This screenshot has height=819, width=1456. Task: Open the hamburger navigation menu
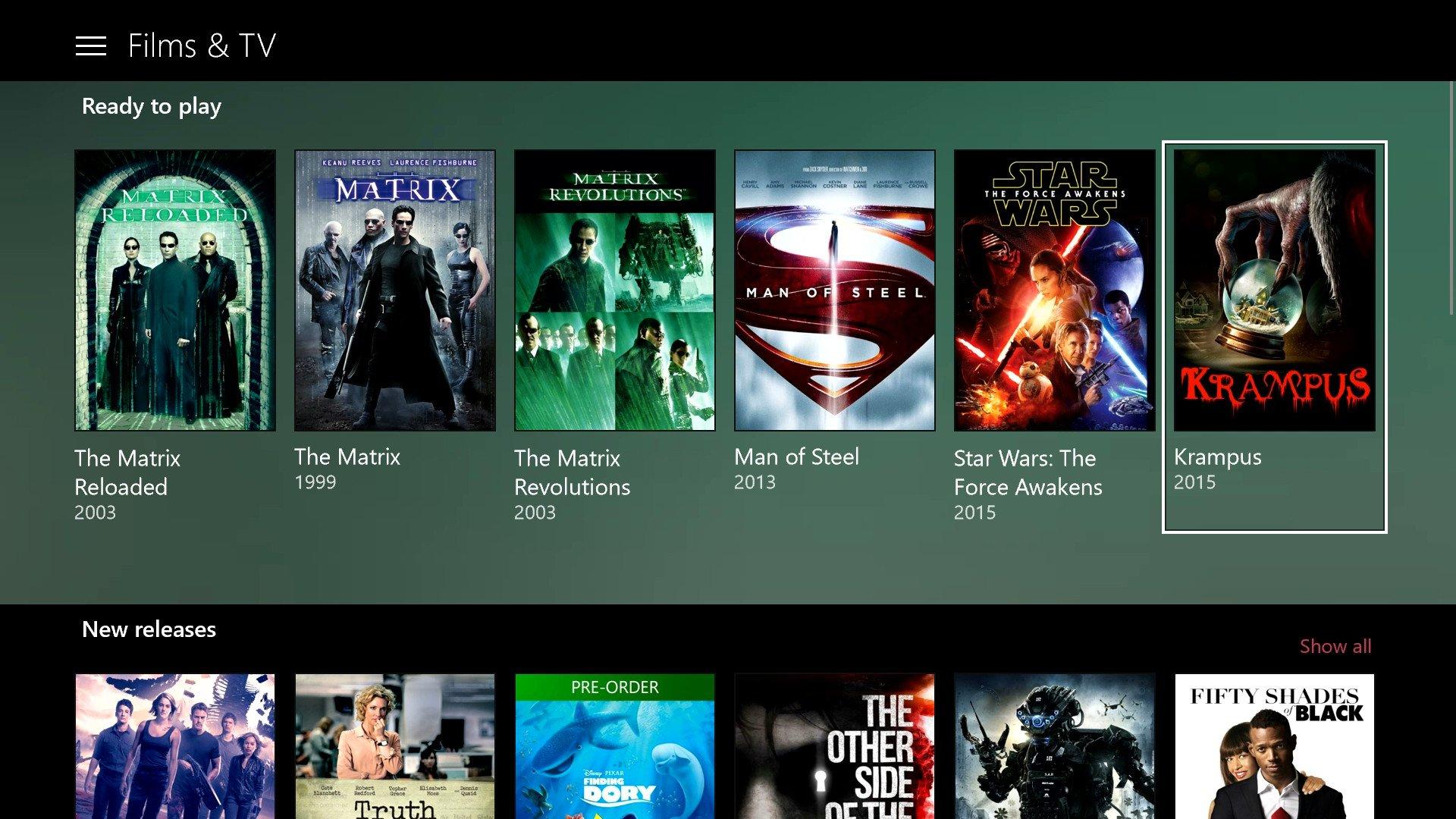(90, 45)
